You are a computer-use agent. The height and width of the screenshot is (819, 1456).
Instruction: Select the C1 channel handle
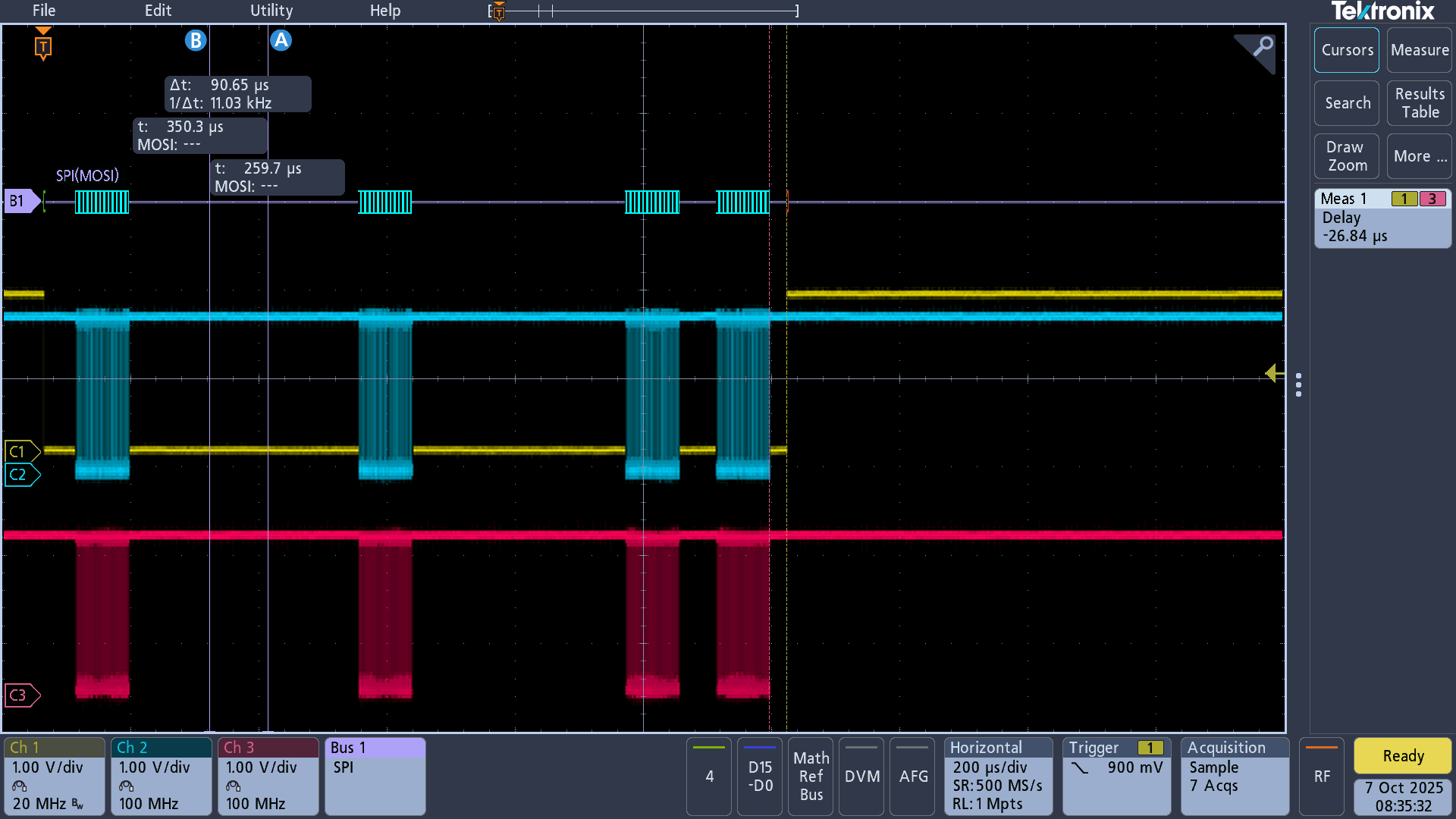[22, 452]
